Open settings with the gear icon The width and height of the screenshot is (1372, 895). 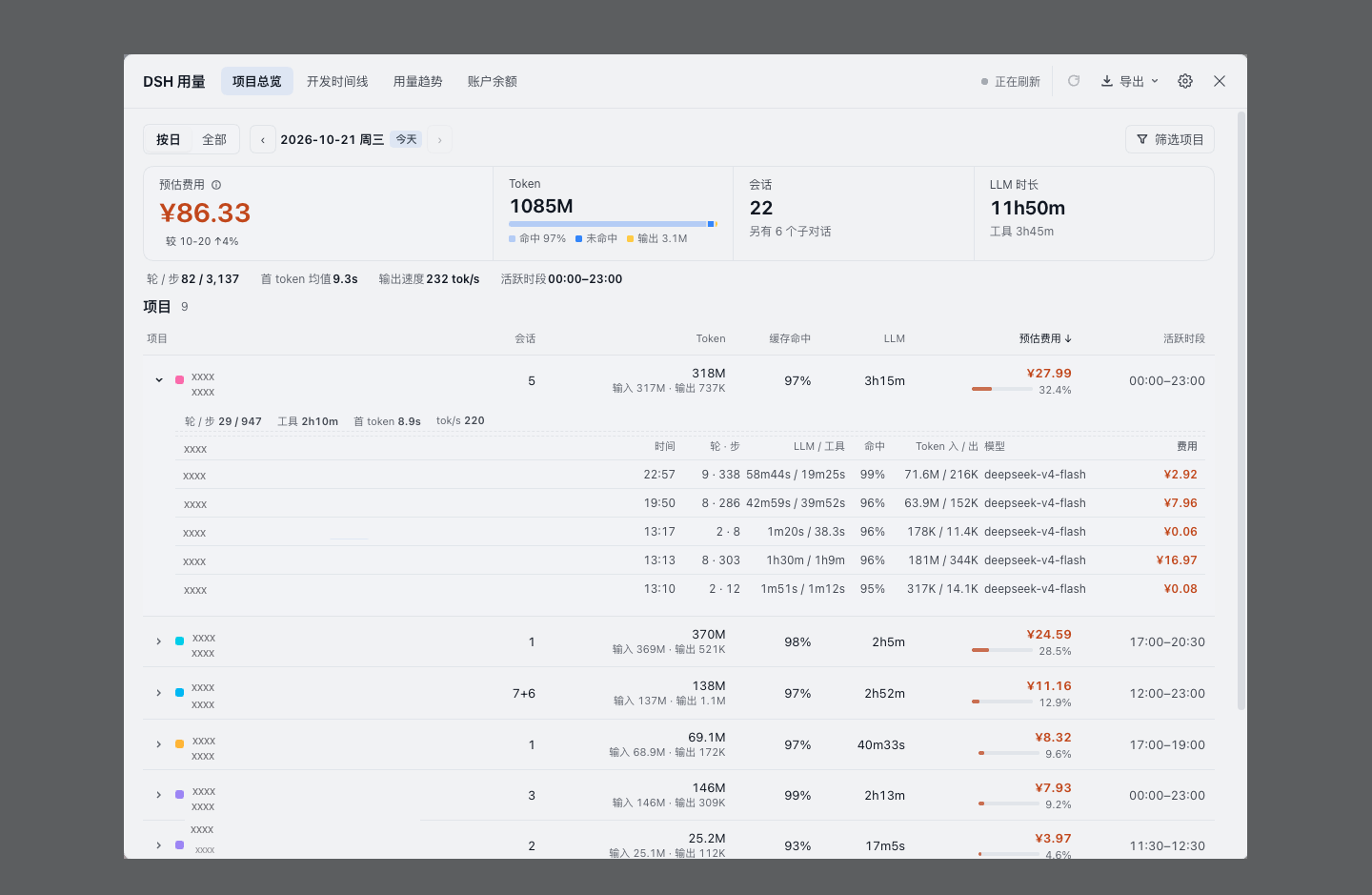(1185, 81)
